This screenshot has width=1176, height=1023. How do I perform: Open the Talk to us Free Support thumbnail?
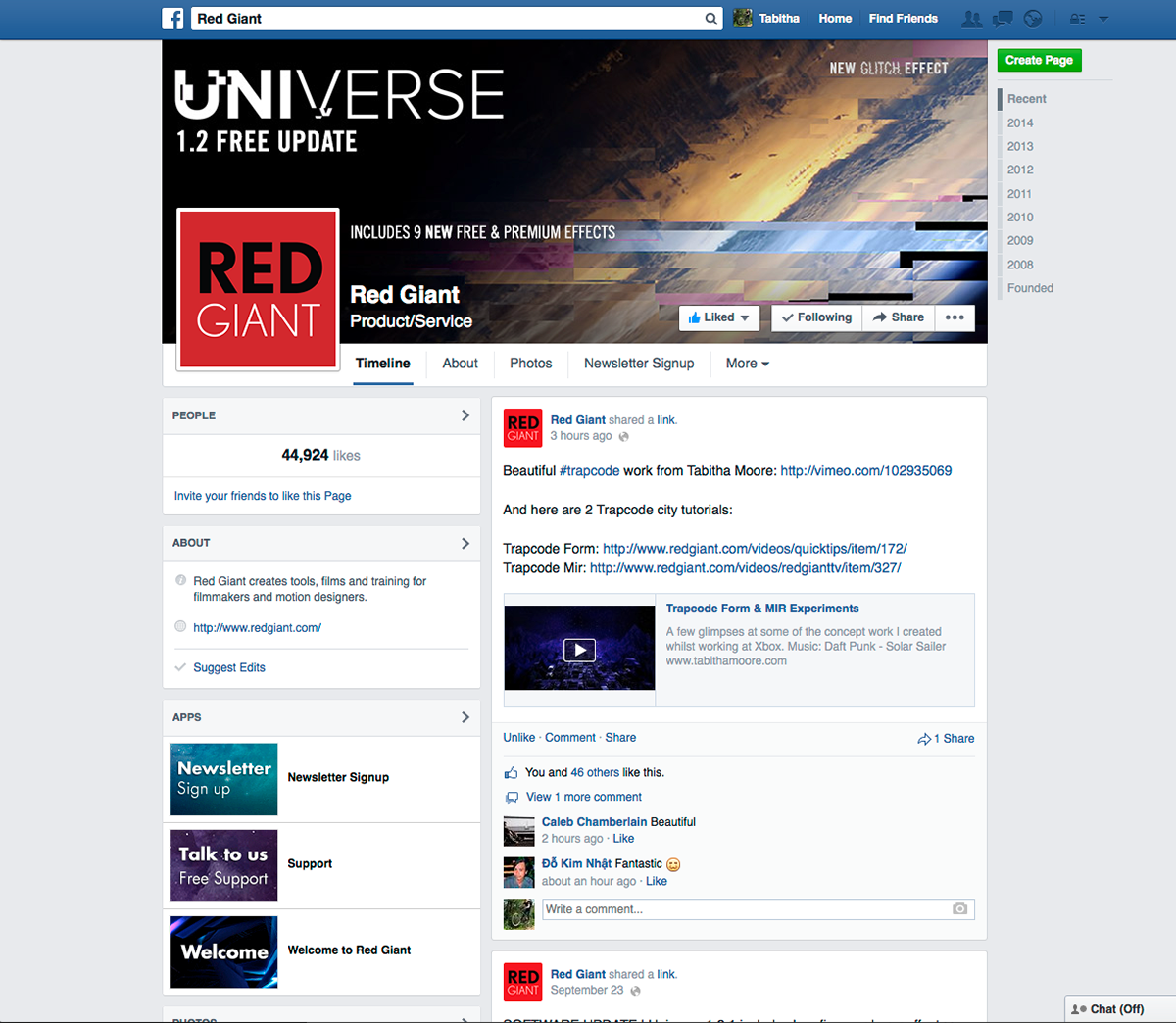[223, 865]
